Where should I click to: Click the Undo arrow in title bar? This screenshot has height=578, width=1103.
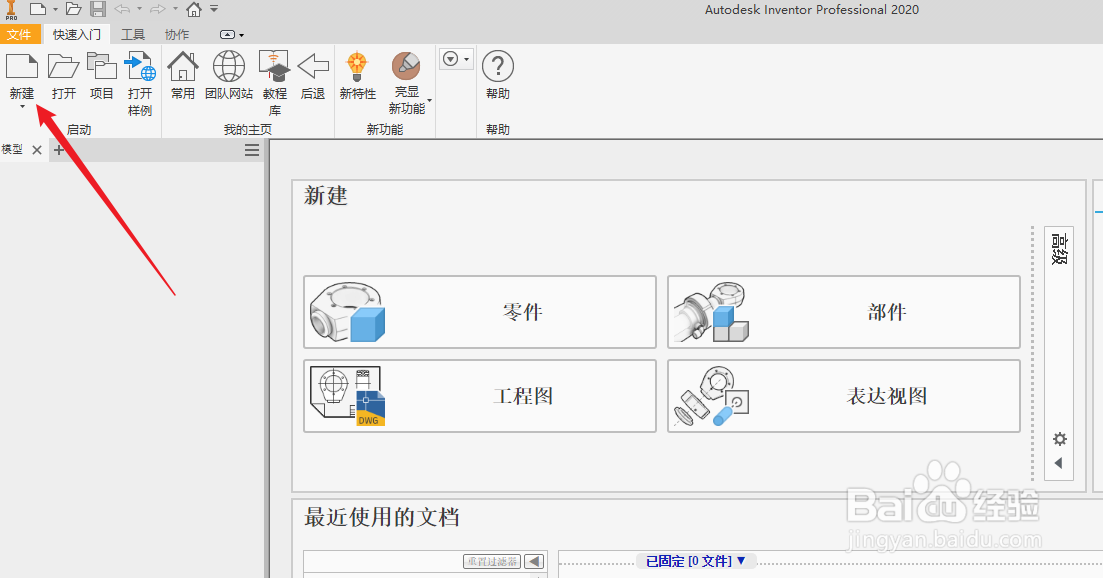(122, 9)
